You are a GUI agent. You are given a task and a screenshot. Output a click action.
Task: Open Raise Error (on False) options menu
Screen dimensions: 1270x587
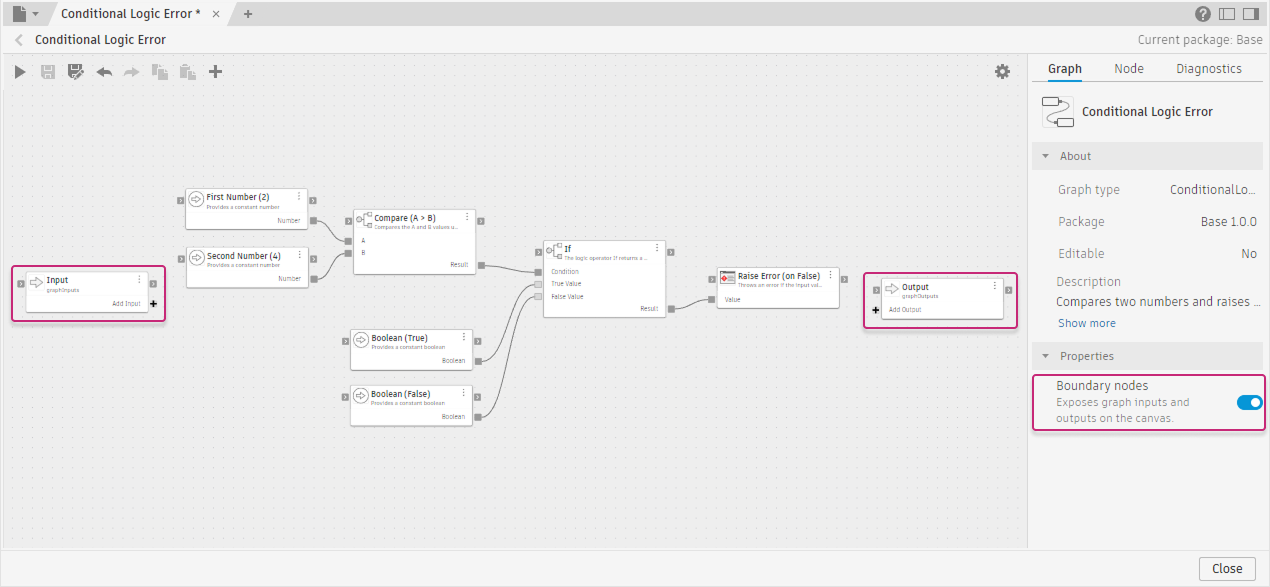click(829, 275)
